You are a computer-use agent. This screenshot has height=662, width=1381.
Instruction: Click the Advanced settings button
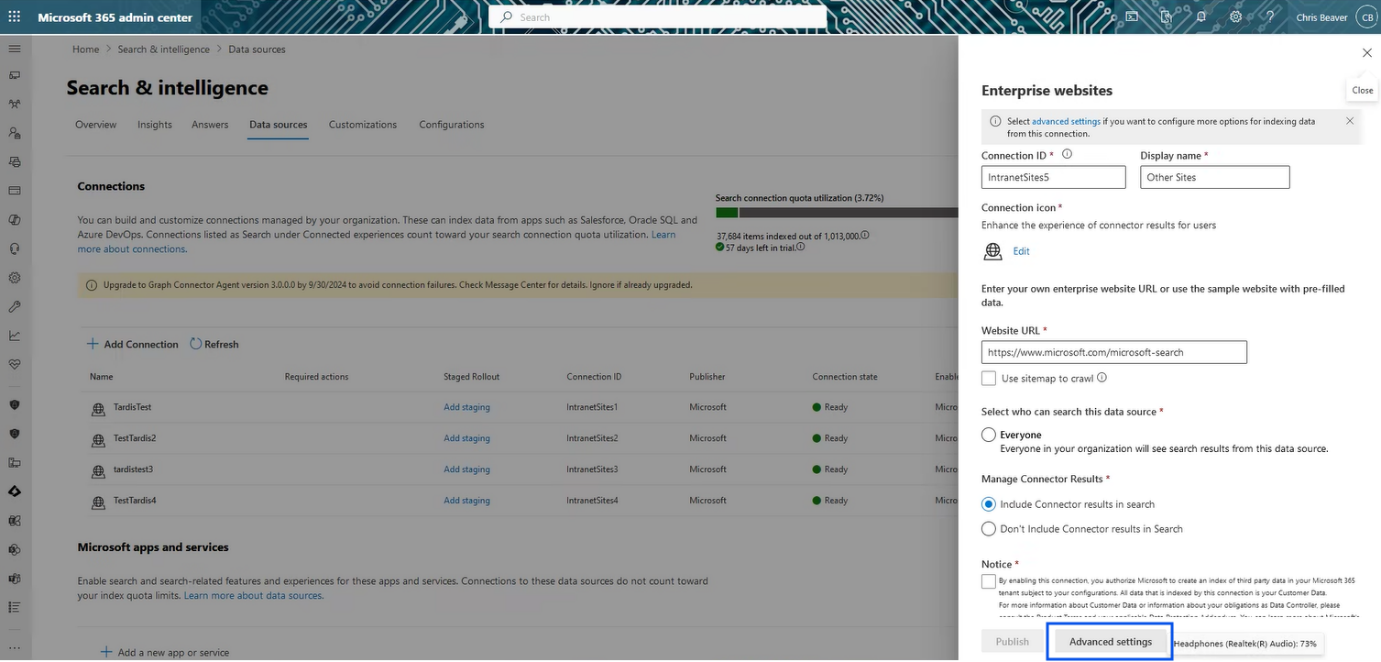click(x=1111, y=642)
